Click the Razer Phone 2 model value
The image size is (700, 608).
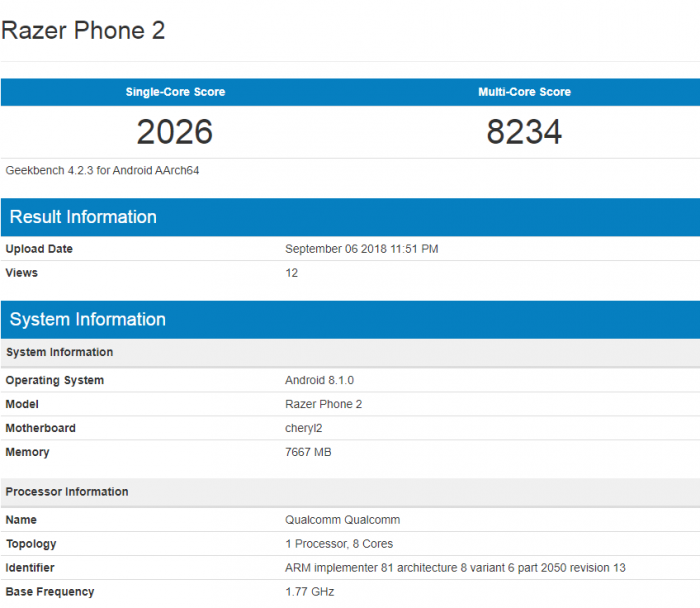coord(323,405)
